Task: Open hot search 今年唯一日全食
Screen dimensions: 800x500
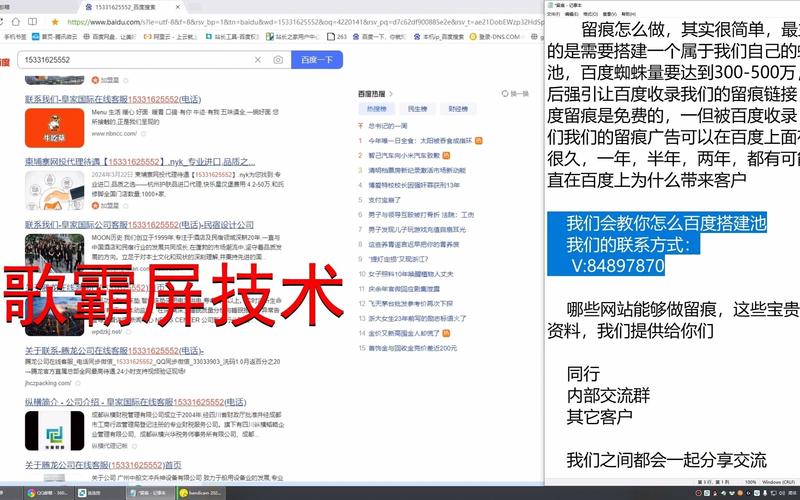Action: [421, 140]
